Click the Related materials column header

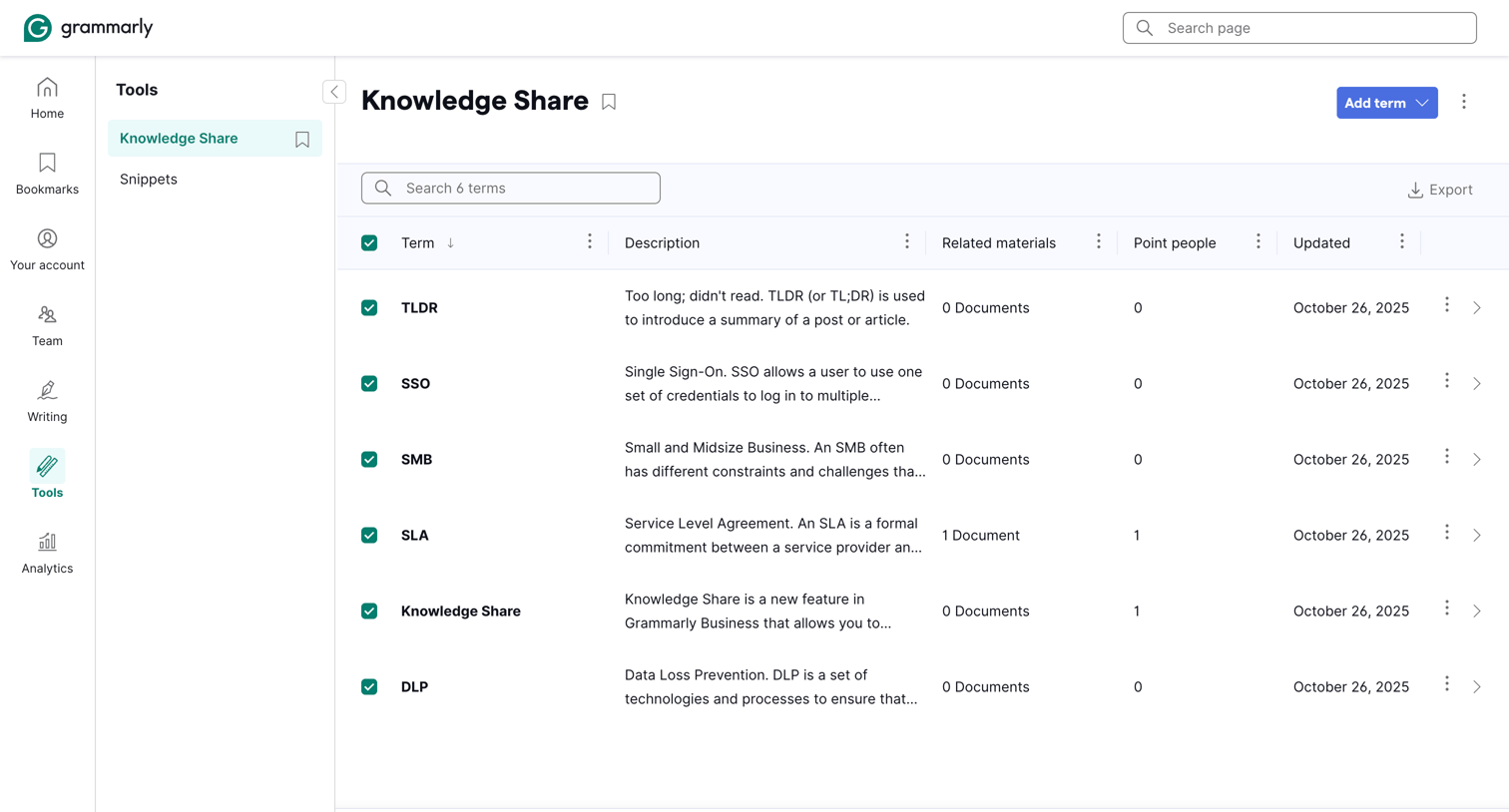pyautogui.click(x=998, y=243)
